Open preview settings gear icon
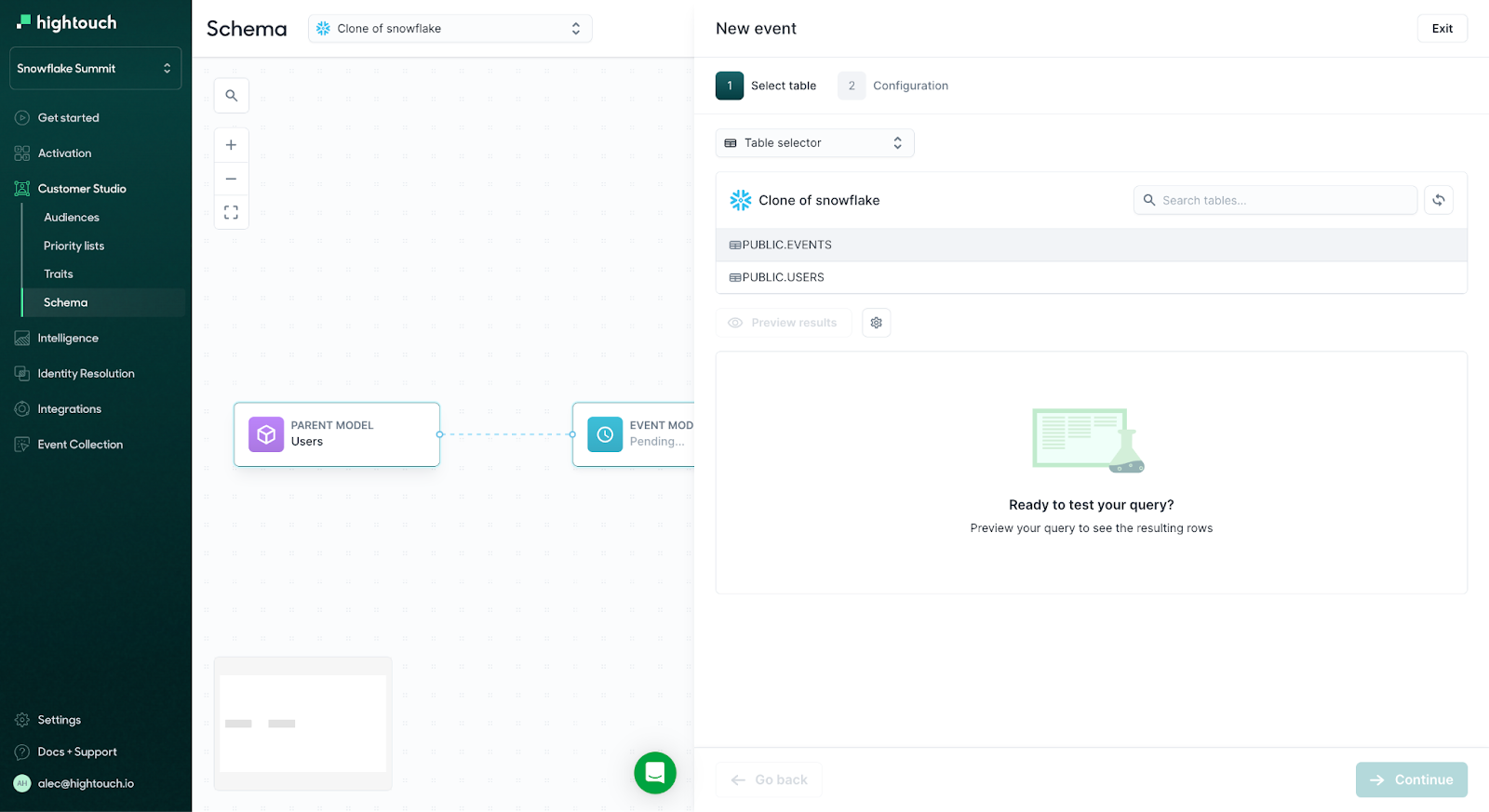1489x812 pixels. click(x=876, y=323)
